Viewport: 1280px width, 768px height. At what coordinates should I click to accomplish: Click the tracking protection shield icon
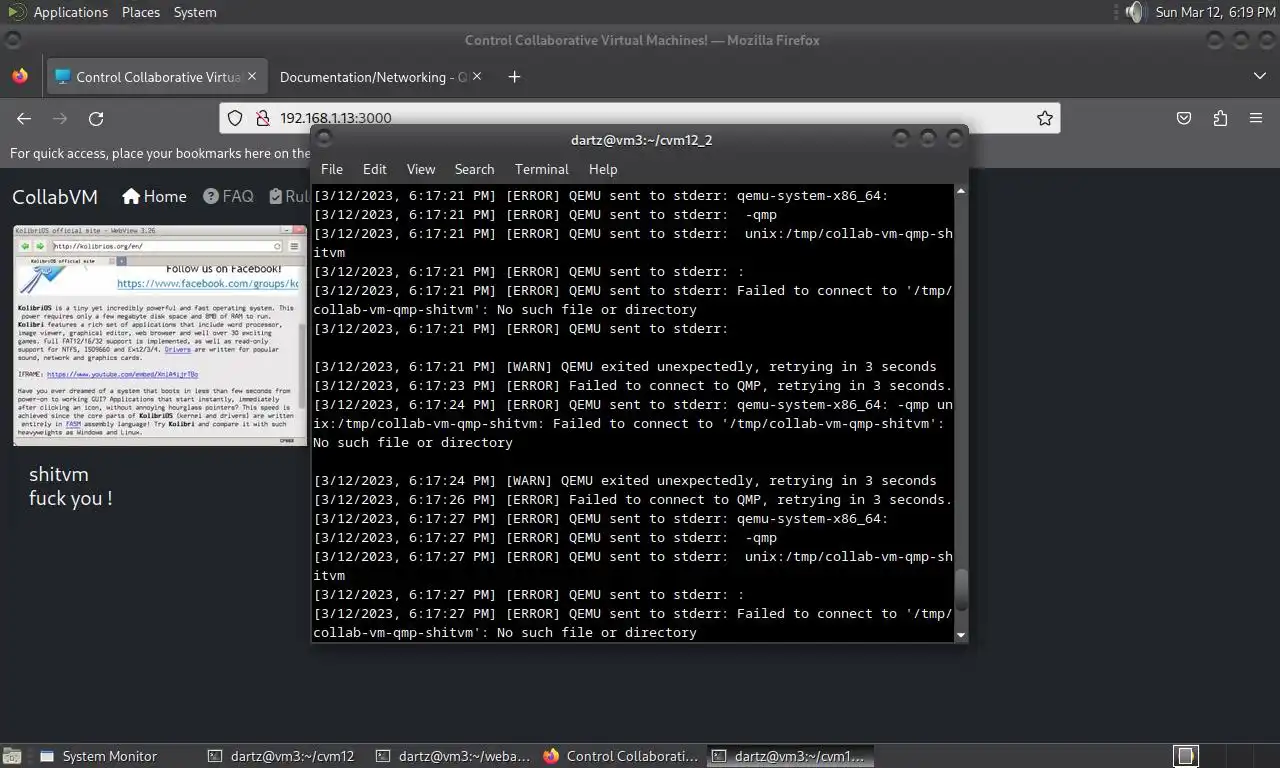tap(235, 118)
